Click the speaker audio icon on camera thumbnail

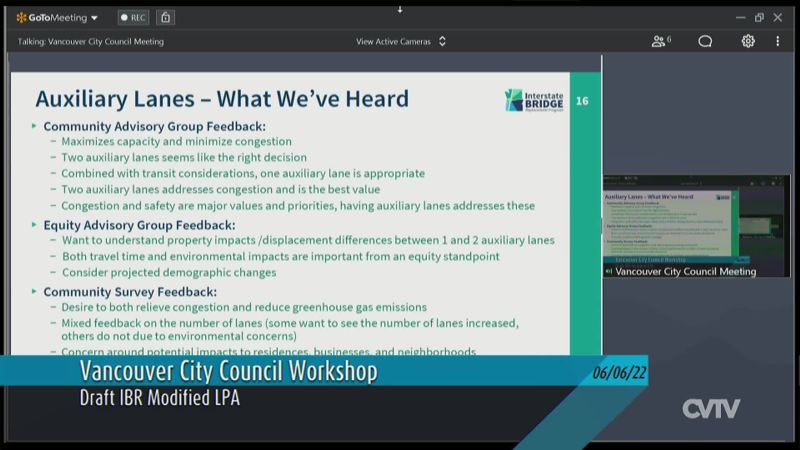click(x=609, y=271)
